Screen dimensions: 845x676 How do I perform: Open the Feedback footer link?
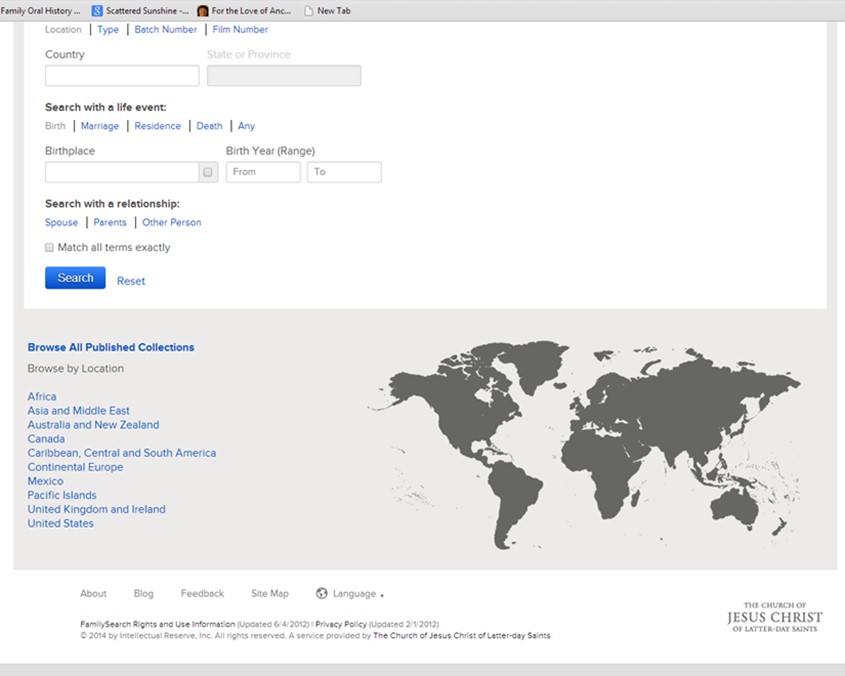pos(202,594)
